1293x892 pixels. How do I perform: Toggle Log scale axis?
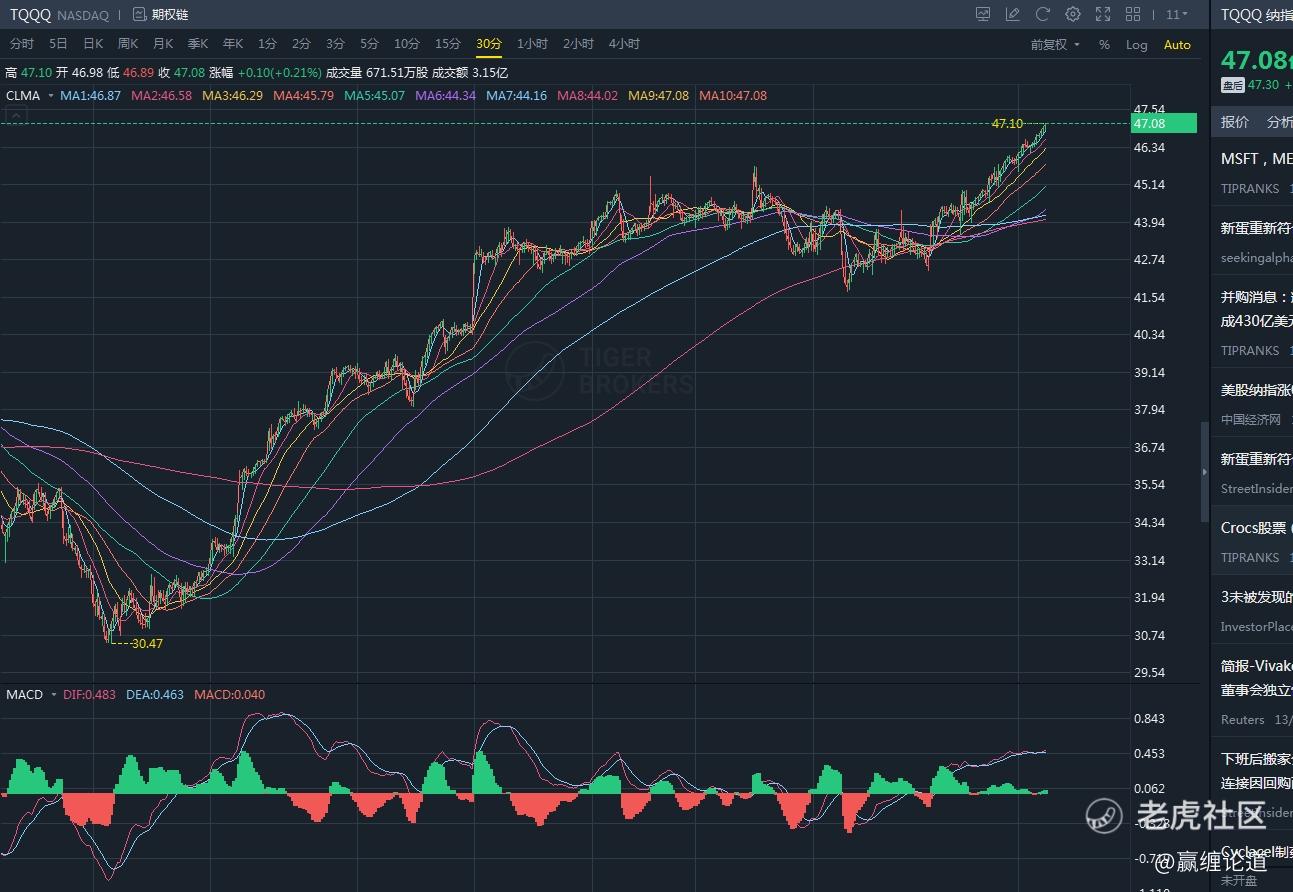pyautogui.click(x=1137, y=45)
